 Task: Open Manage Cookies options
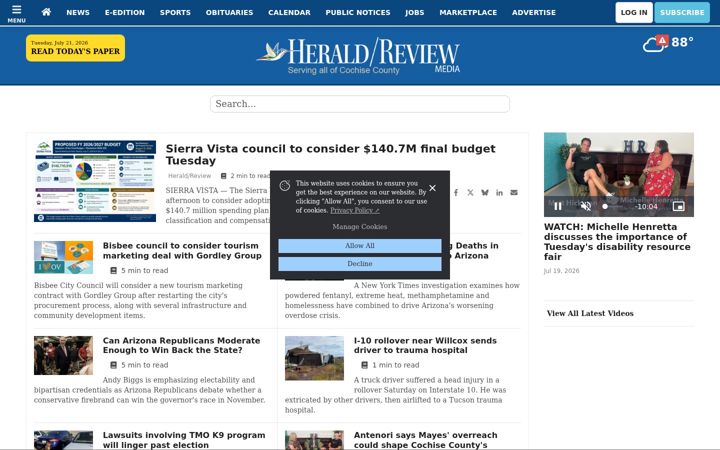tap(360, 227)
